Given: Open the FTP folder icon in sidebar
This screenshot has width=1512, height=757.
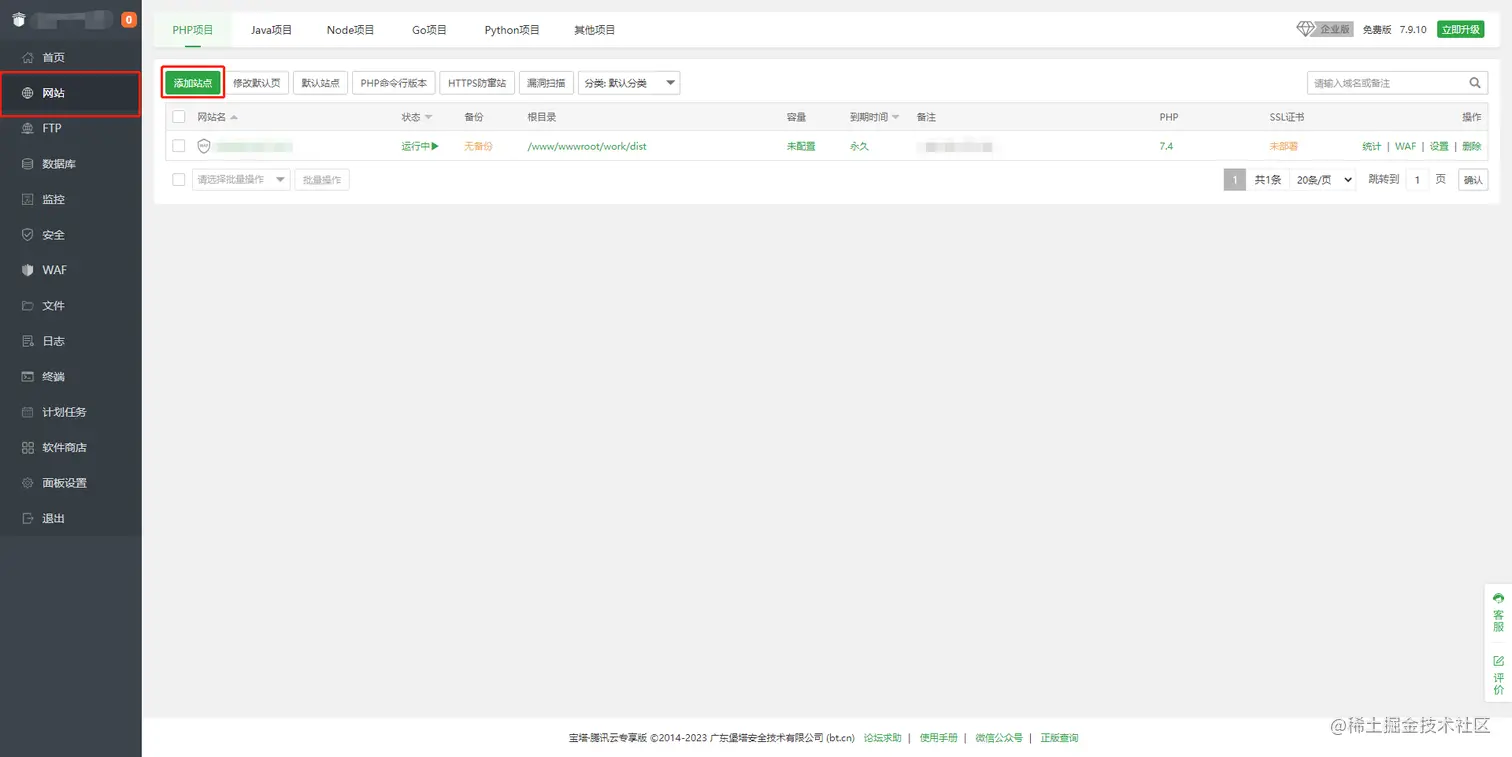Looking at the screenshot, I should (28, 128).
